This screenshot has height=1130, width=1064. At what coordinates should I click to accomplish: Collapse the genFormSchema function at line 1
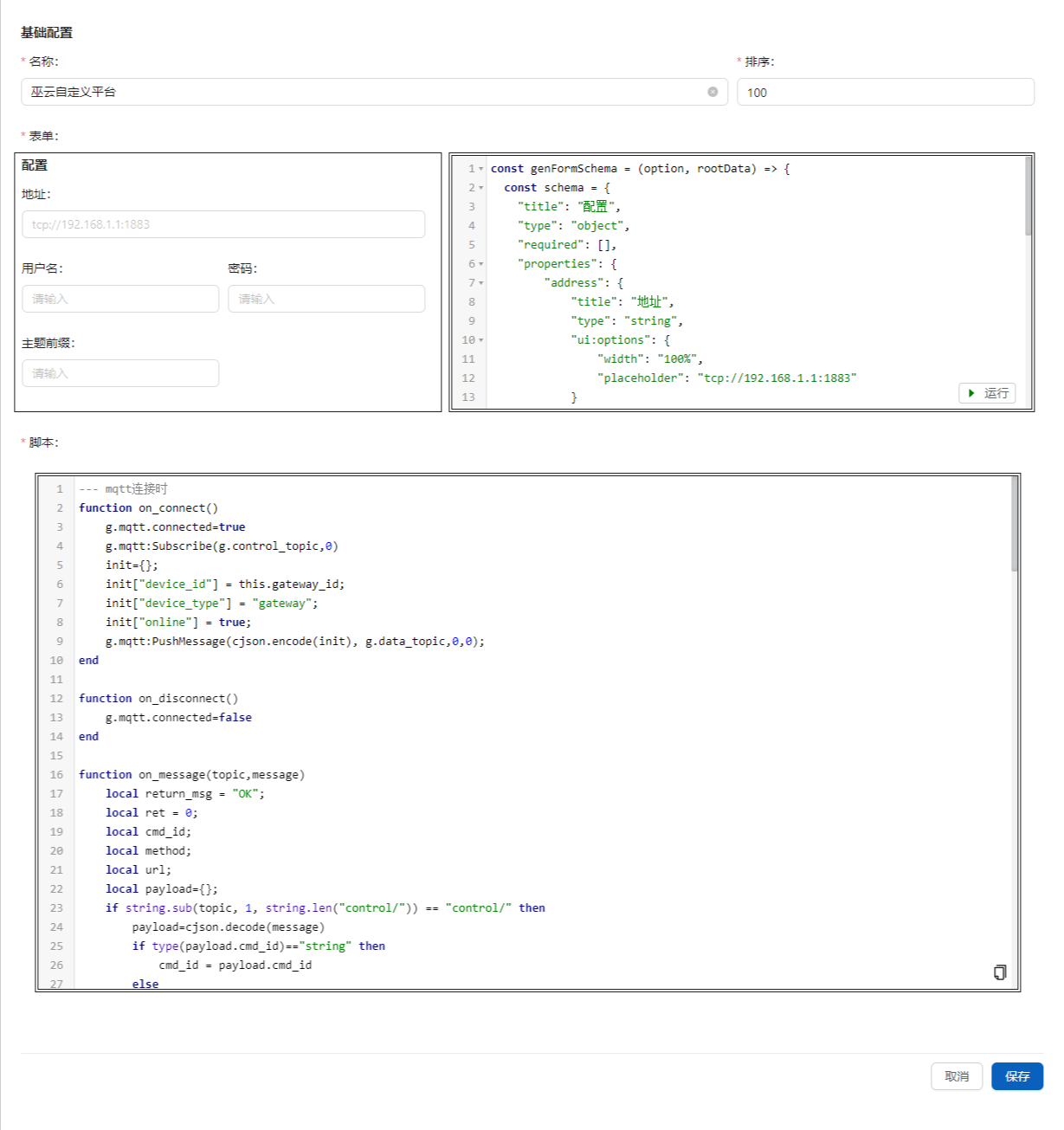(481, 169)
